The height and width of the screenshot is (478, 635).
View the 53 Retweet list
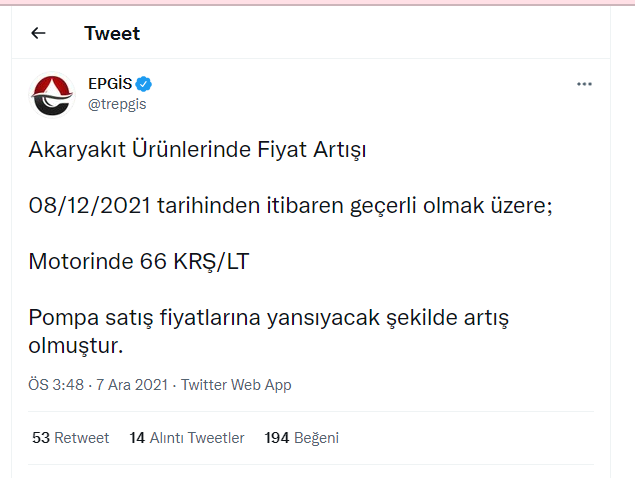(x=70, y=438)
